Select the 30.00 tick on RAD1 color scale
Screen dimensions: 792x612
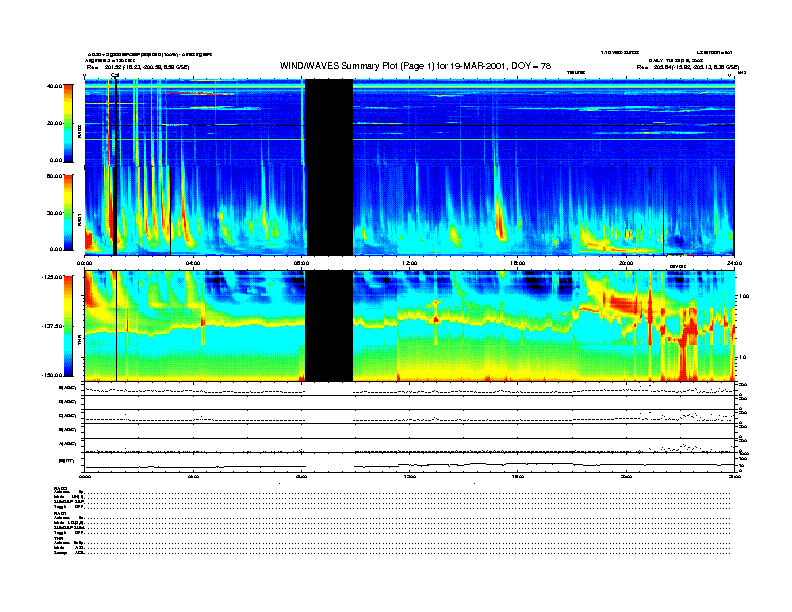pyautogui.click(x=54, y=213)
